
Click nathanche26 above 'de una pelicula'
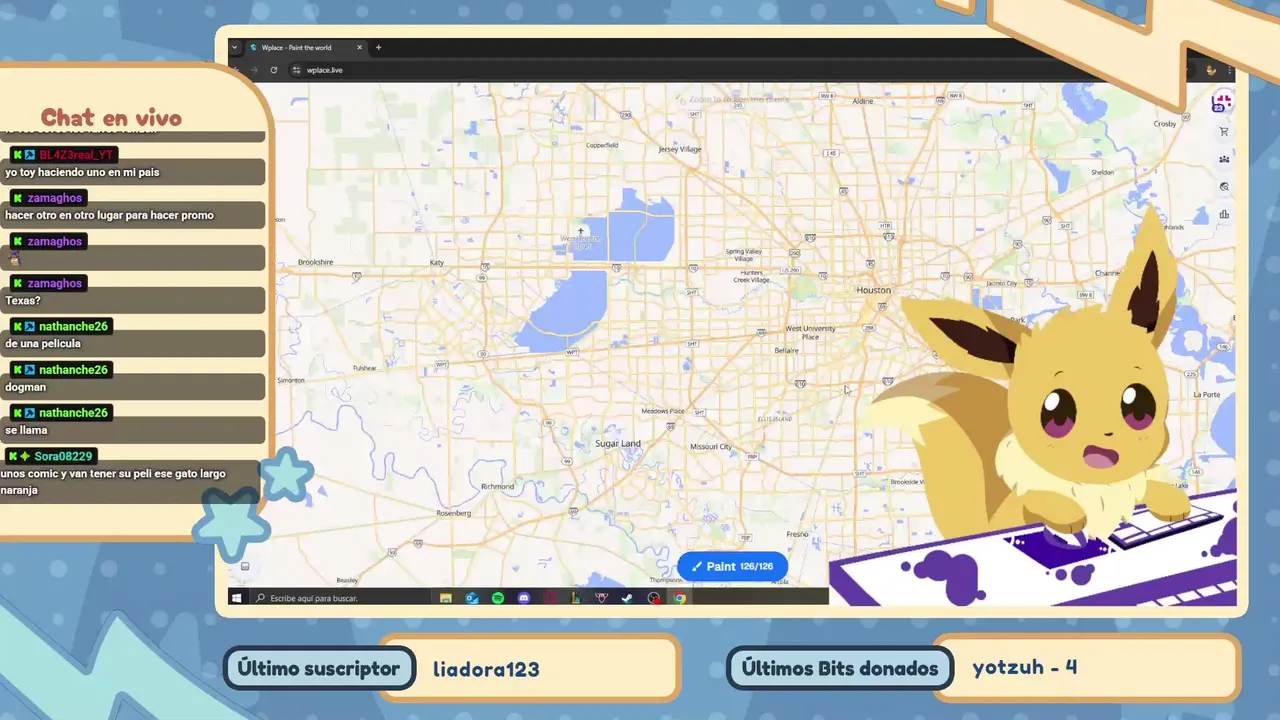pos(73,326)
